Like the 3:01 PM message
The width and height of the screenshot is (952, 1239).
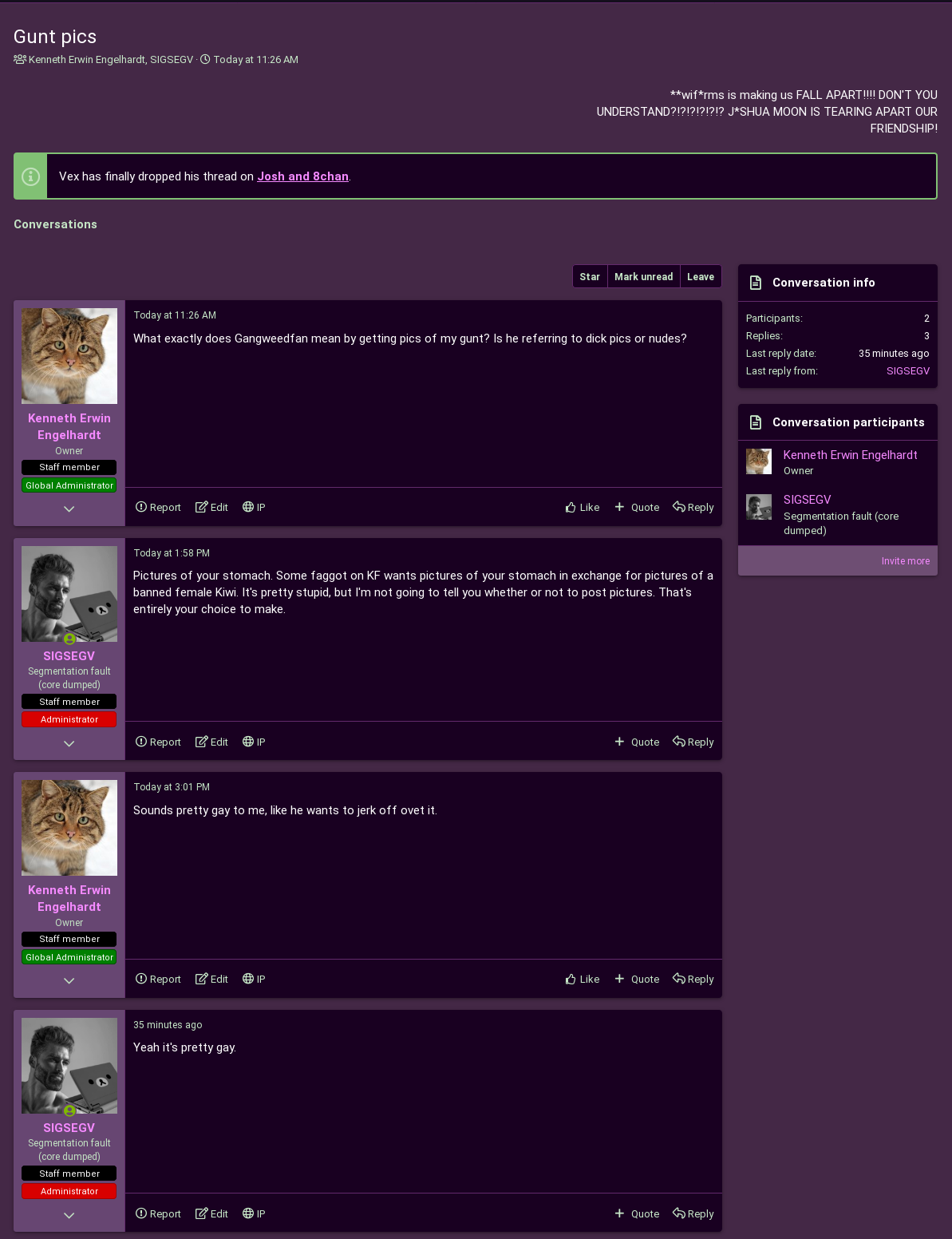(x=583, y=979)
